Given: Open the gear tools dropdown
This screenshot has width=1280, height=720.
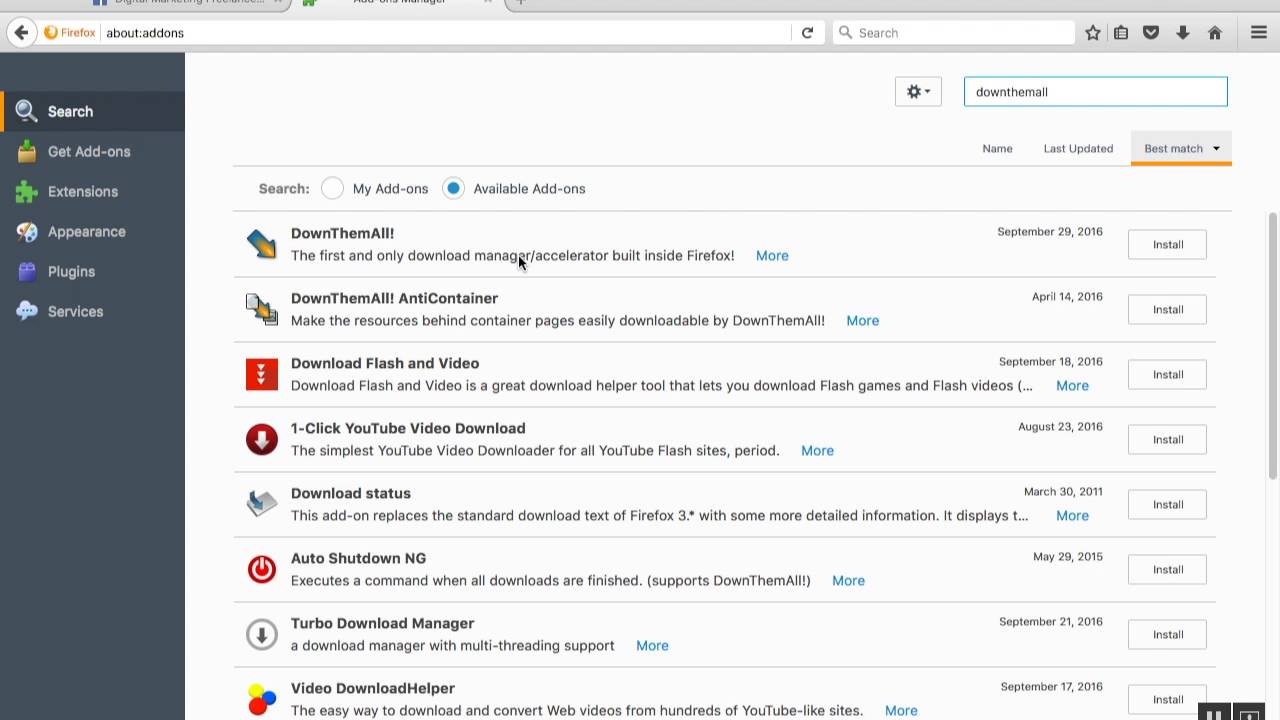Looking at the screenshot, I should click(918, 92).
